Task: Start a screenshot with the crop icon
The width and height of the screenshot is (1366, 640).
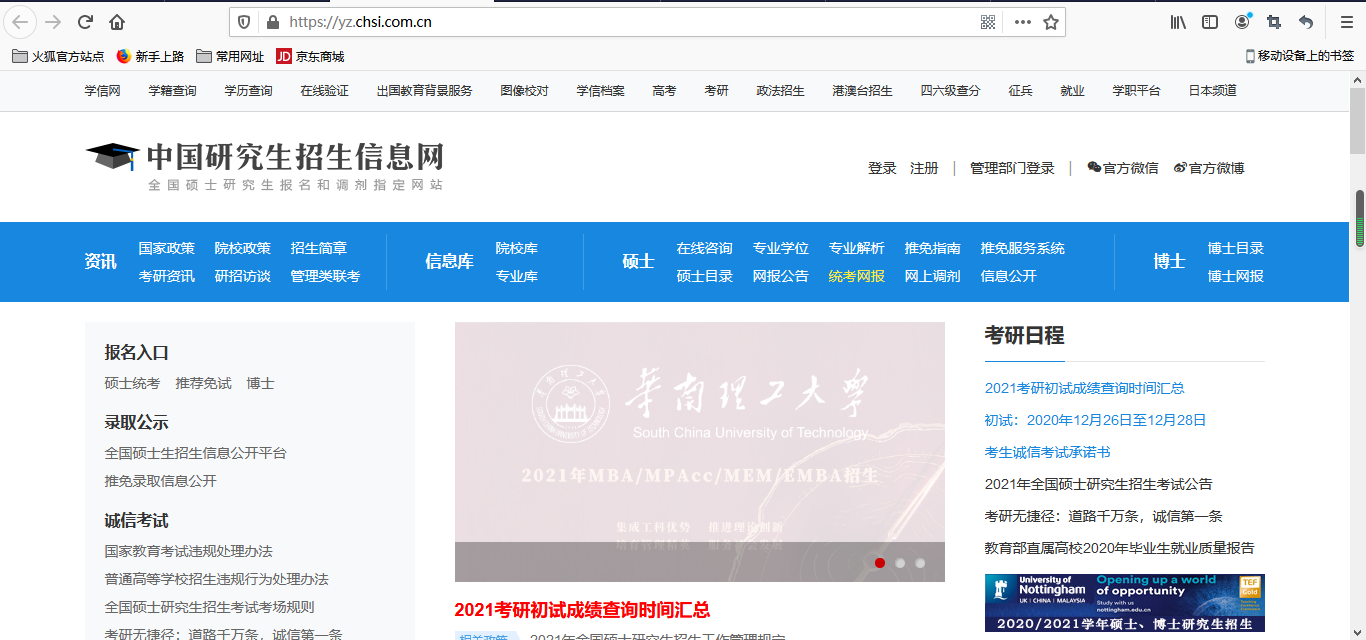Action: point(1274,22)
